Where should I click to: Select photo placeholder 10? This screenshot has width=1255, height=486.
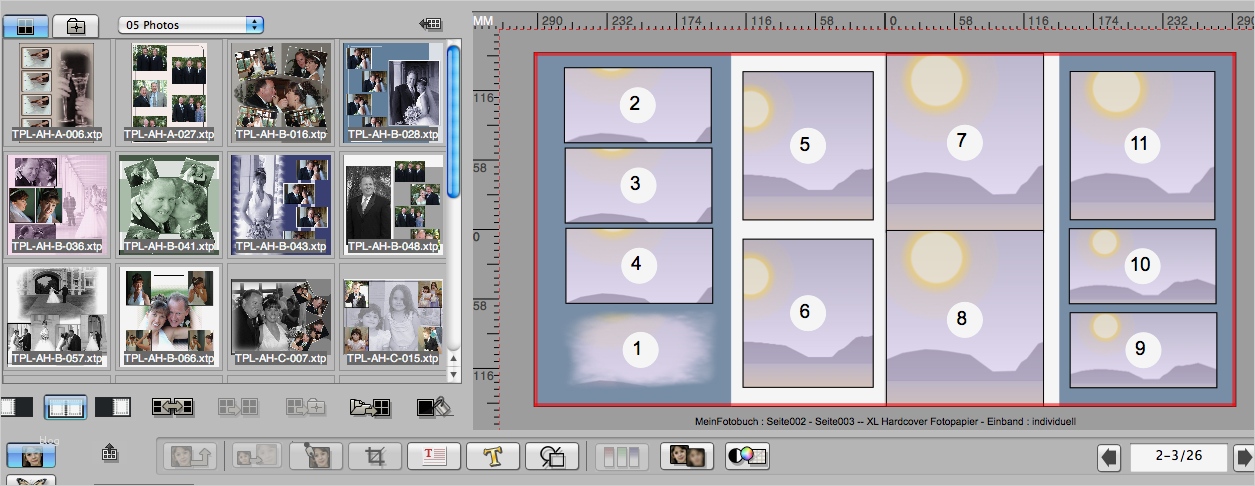click(1143, 266)
